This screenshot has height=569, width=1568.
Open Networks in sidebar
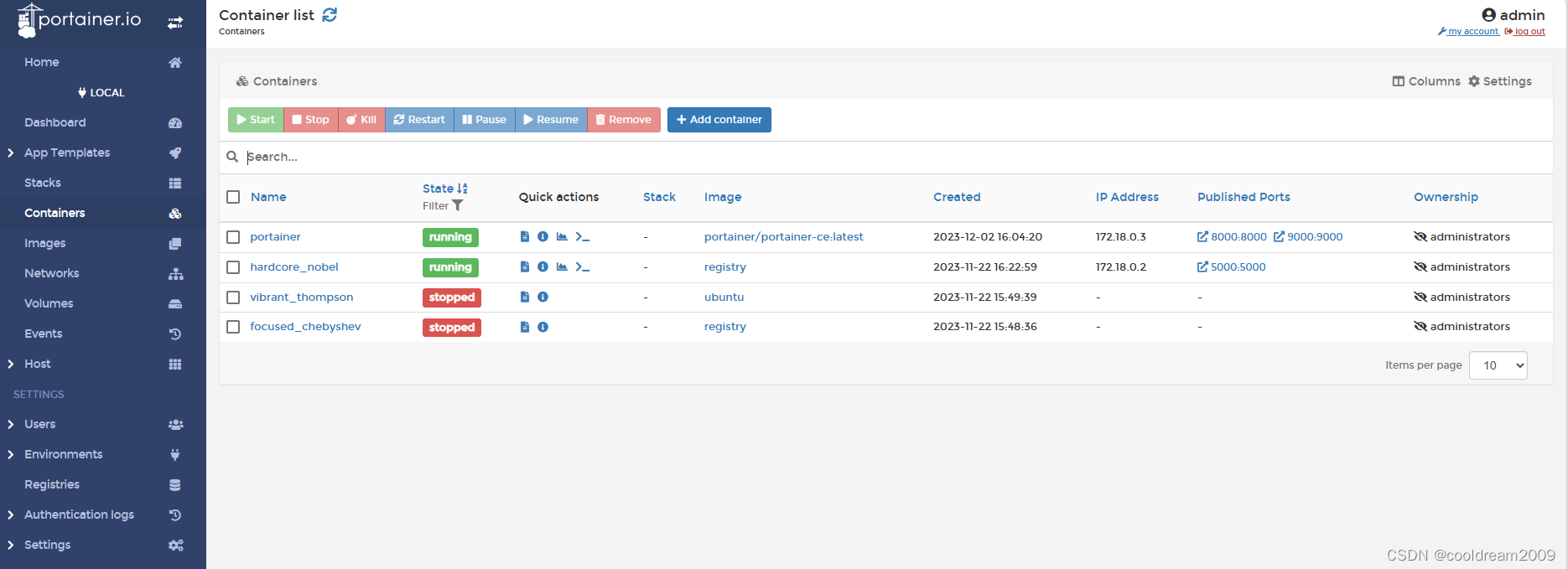[x=52, y=273]
